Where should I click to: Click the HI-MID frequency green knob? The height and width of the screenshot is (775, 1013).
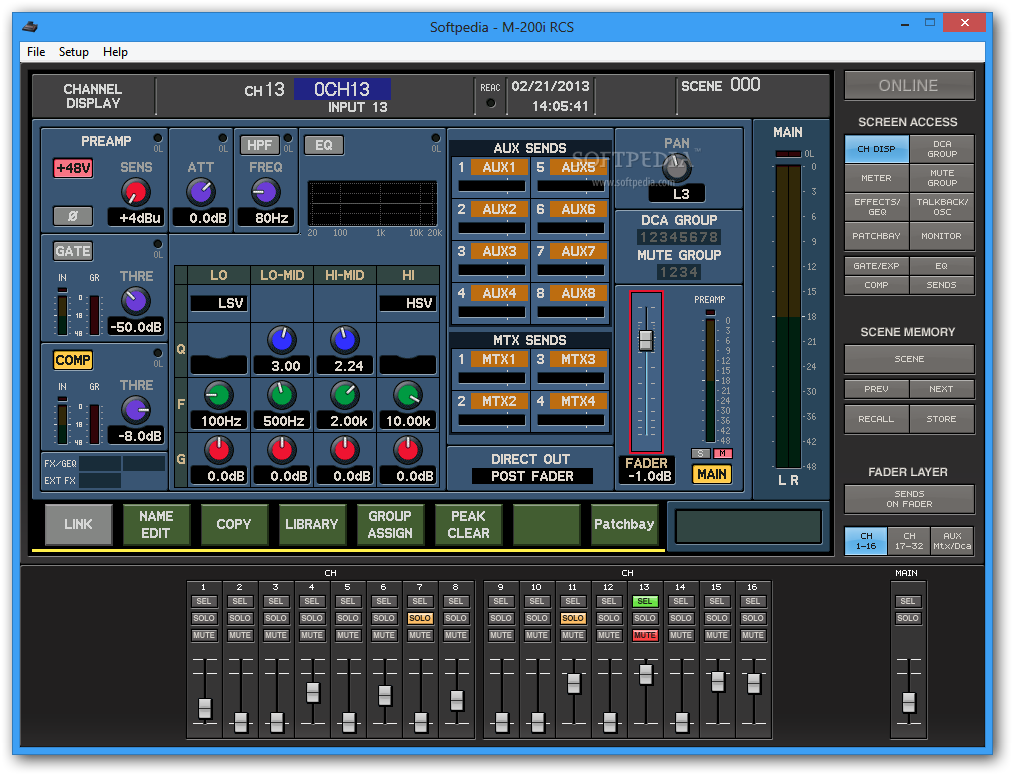(344, 395)
